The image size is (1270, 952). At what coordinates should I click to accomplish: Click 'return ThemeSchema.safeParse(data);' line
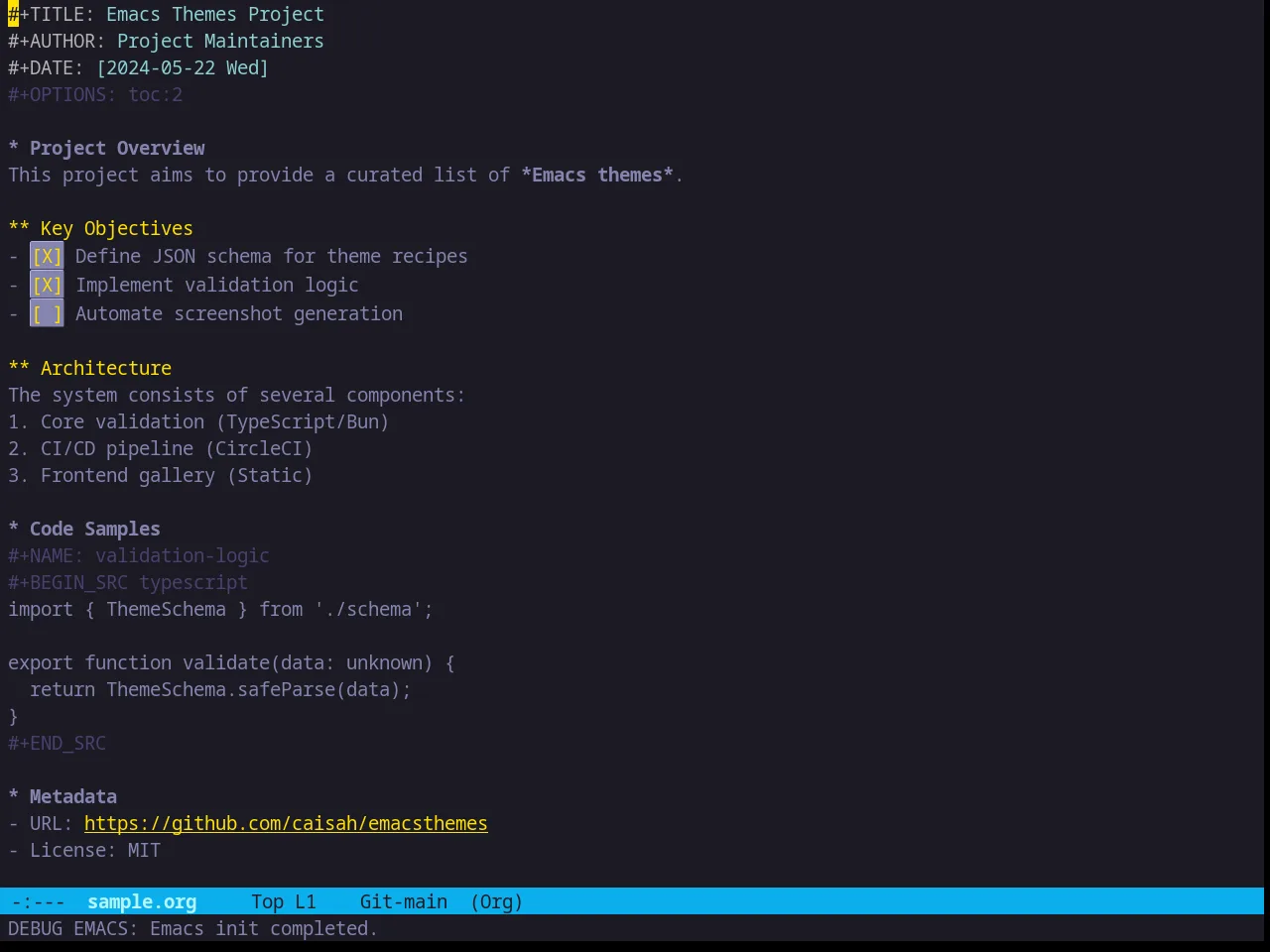pos(220,690)
